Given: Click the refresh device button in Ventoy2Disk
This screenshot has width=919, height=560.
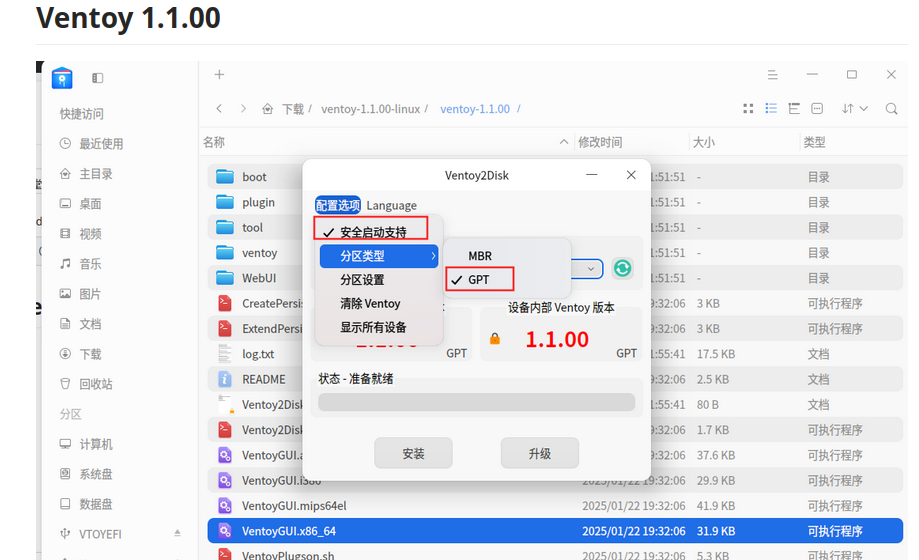Looking at the screenshot, I should point(622,269).
